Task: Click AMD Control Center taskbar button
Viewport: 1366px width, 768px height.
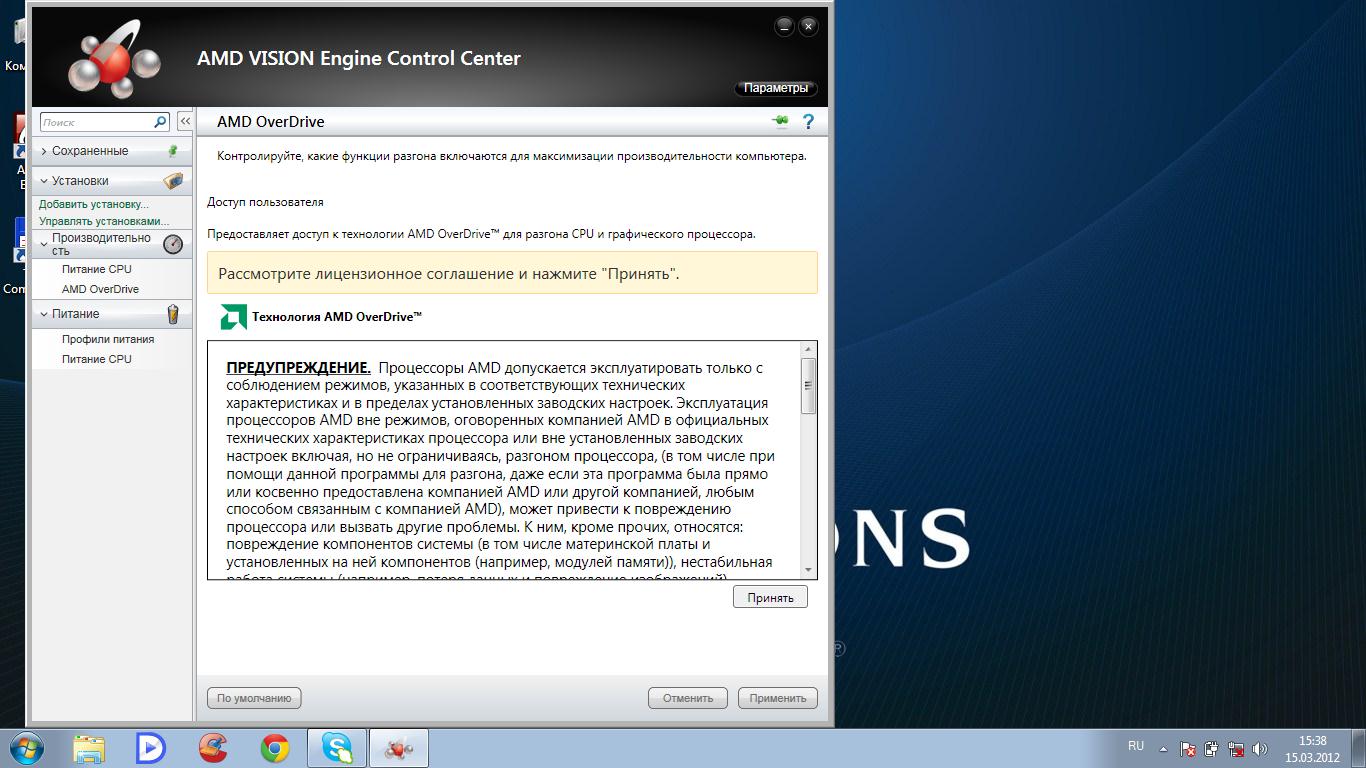Action: click(x=399, y=748)
